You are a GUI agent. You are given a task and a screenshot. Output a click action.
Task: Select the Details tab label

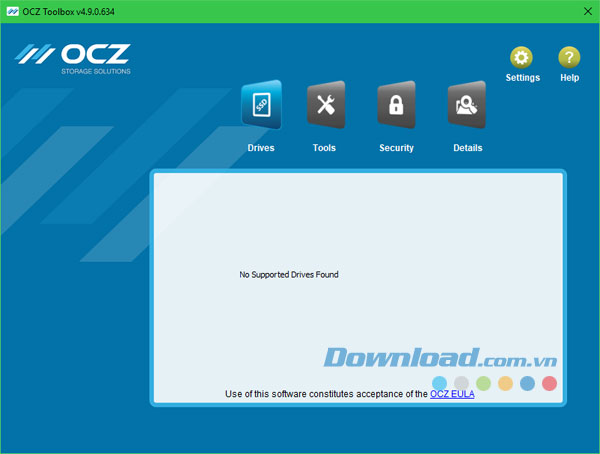[x=468, y=148]
